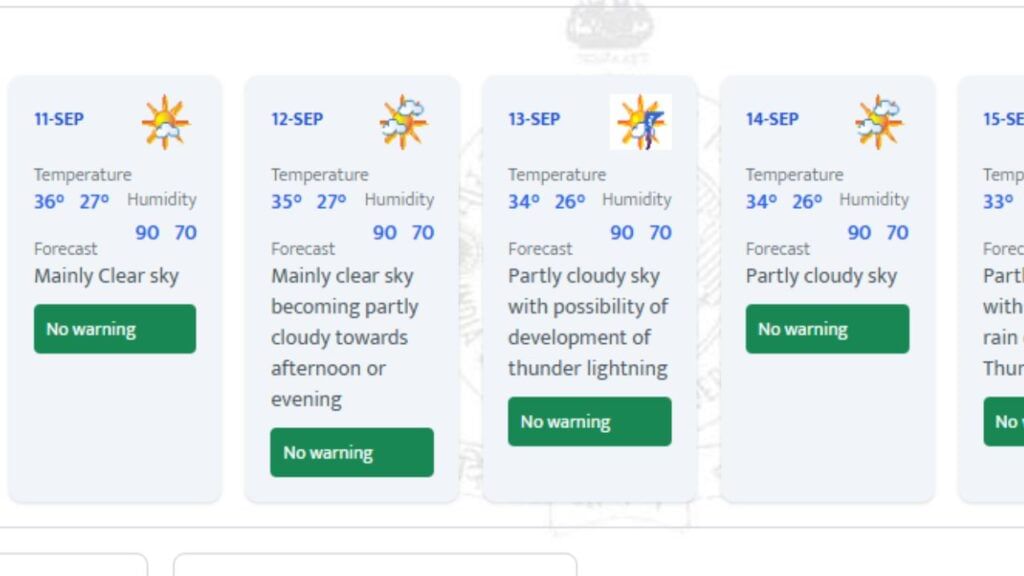1024x576 pixels.
Task: Open the No warning button for 12-SEP
Action: [352, 452]
